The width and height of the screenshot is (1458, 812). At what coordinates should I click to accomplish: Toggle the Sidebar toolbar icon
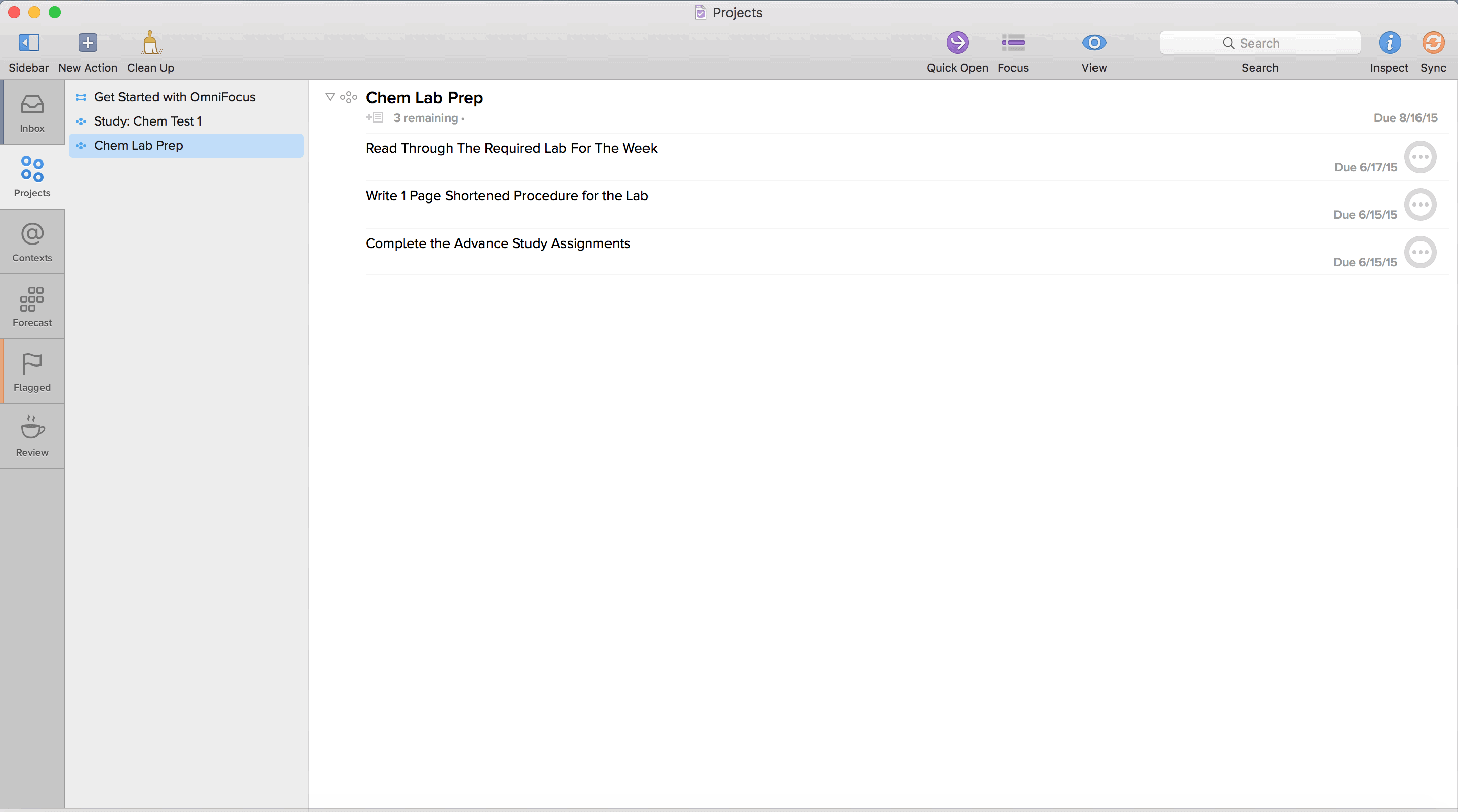point(29,43)
